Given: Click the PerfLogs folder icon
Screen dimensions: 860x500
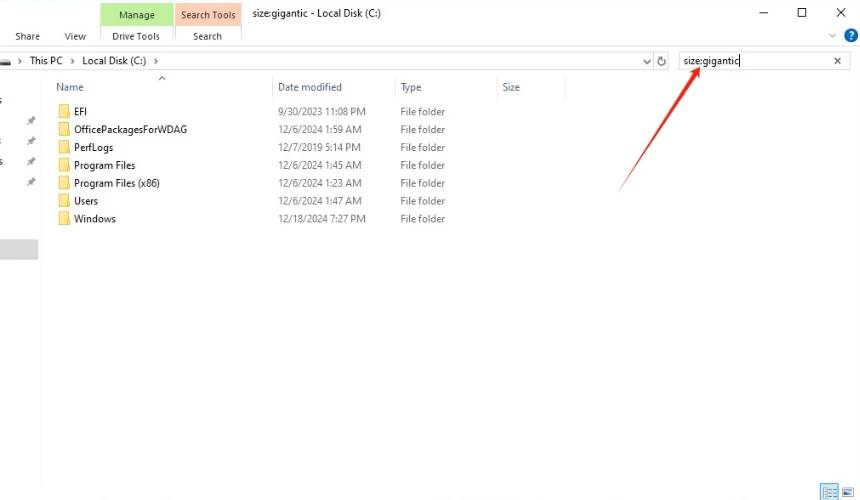Looking at the screenshot, I should 64,147.
